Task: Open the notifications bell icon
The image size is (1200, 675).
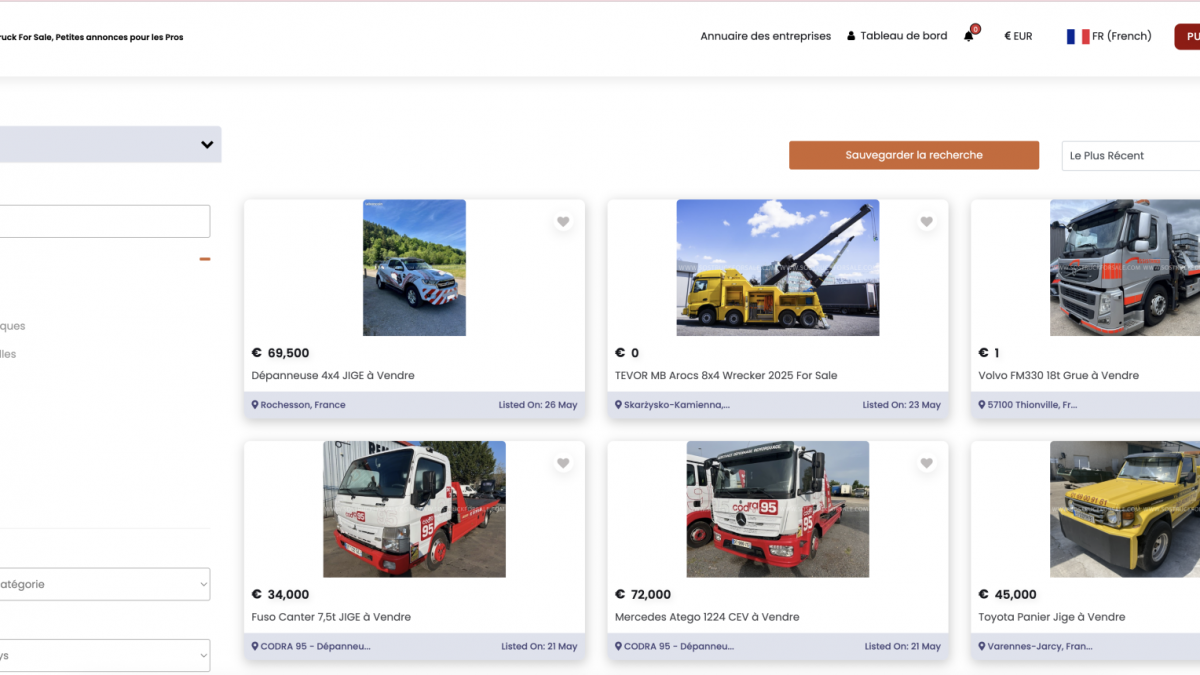Action: 968,36
